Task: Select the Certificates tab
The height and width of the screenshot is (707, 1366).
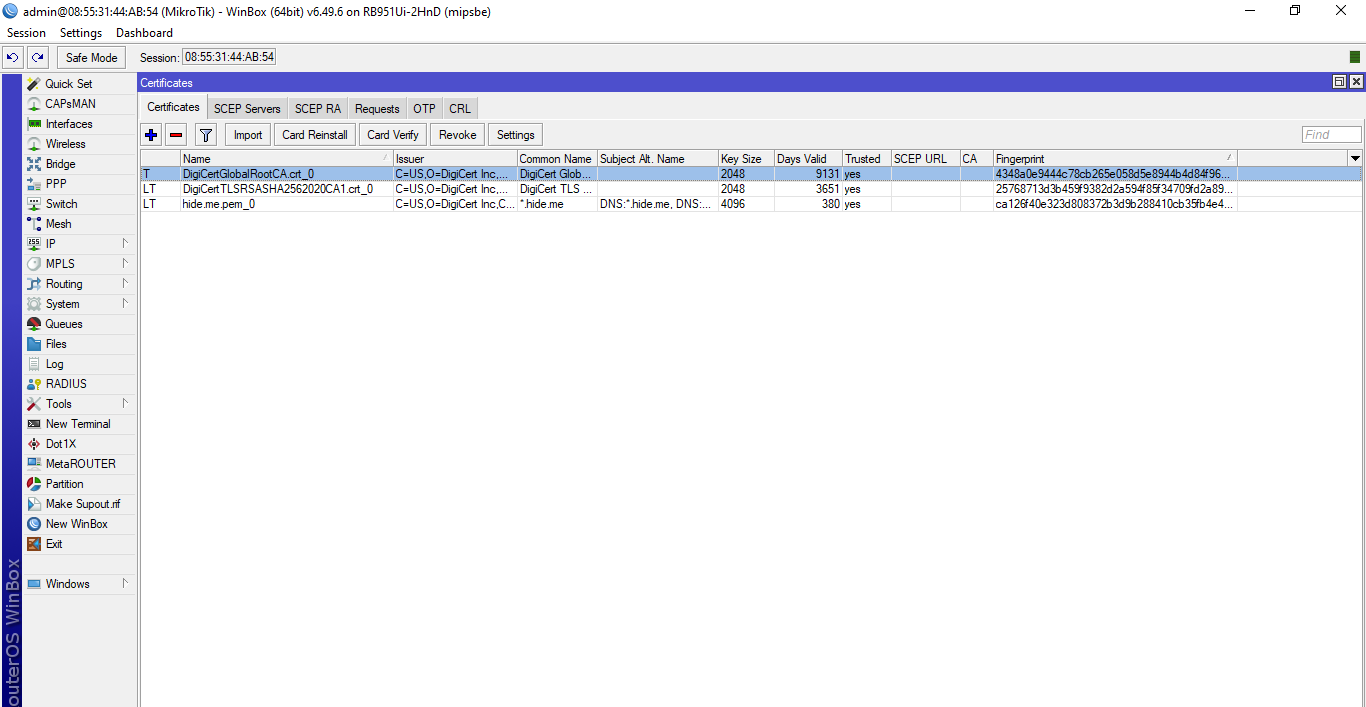Action: click(173, 107)
